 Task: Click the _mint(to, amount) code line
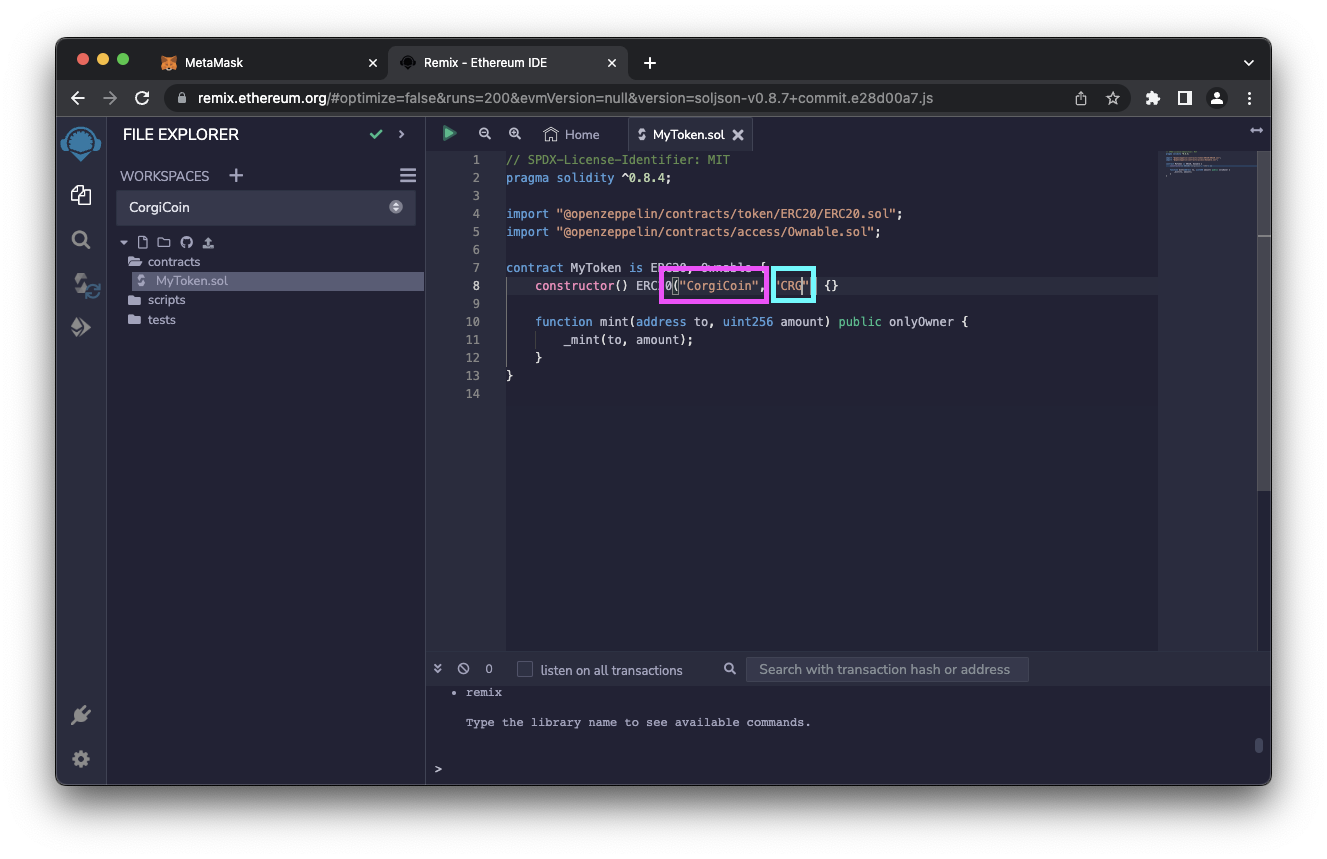click(x=628, y=340)
